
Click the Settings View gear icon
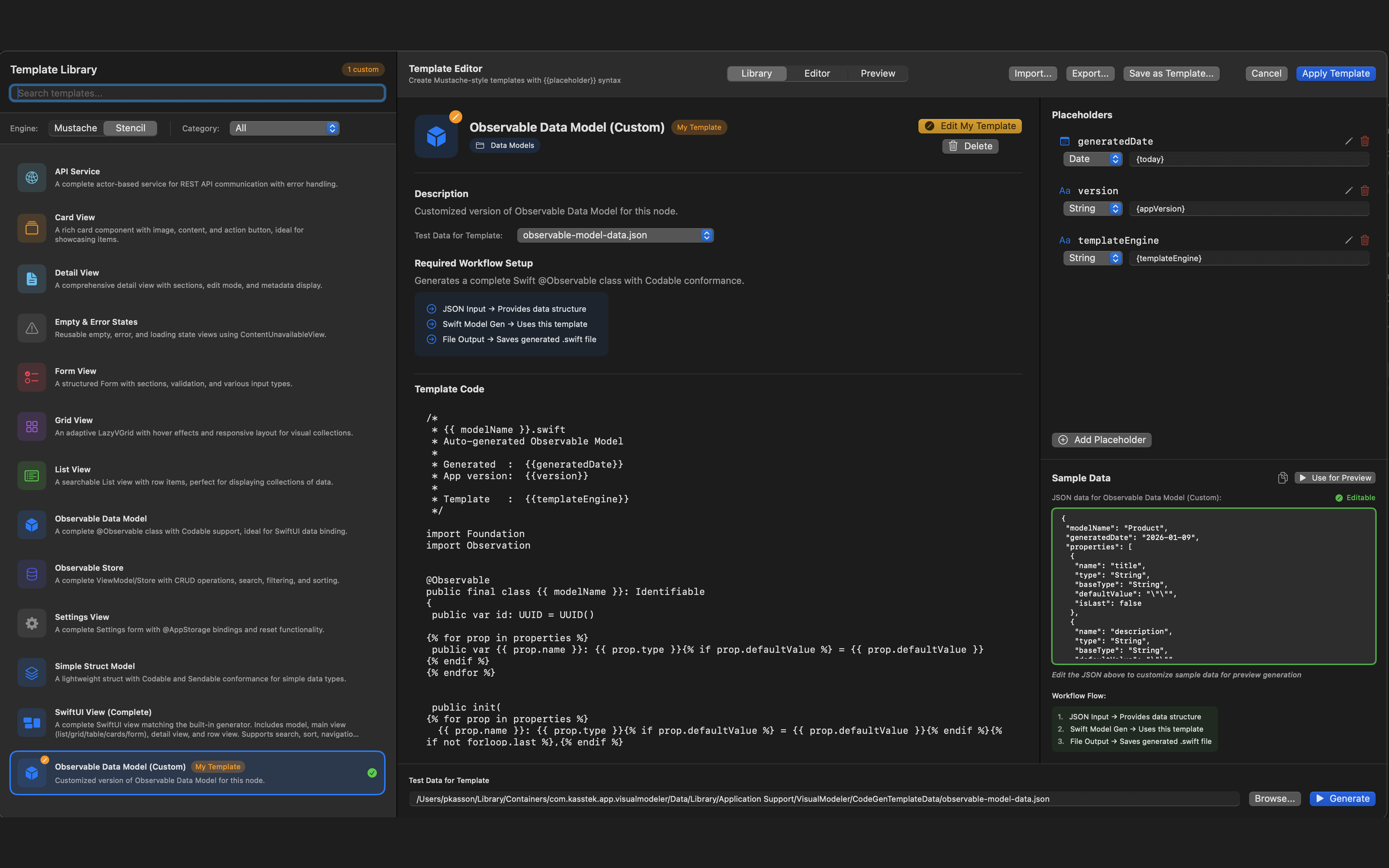[31, 623]
